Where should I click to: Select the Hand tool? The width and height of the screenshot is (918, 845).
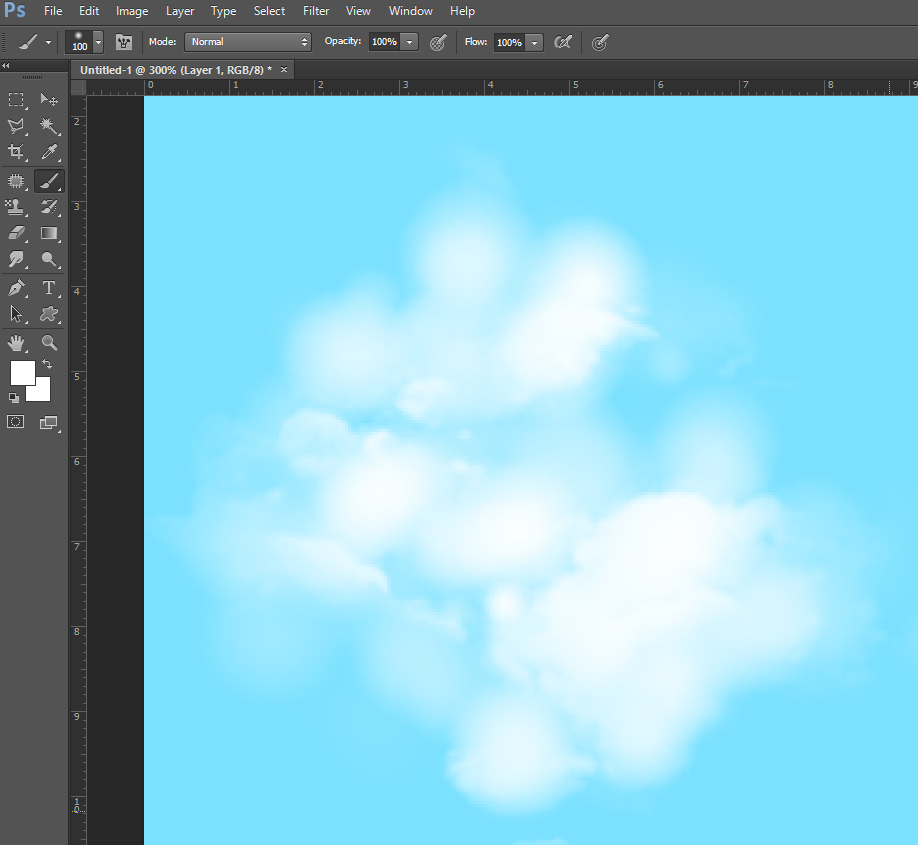[16, 343]
